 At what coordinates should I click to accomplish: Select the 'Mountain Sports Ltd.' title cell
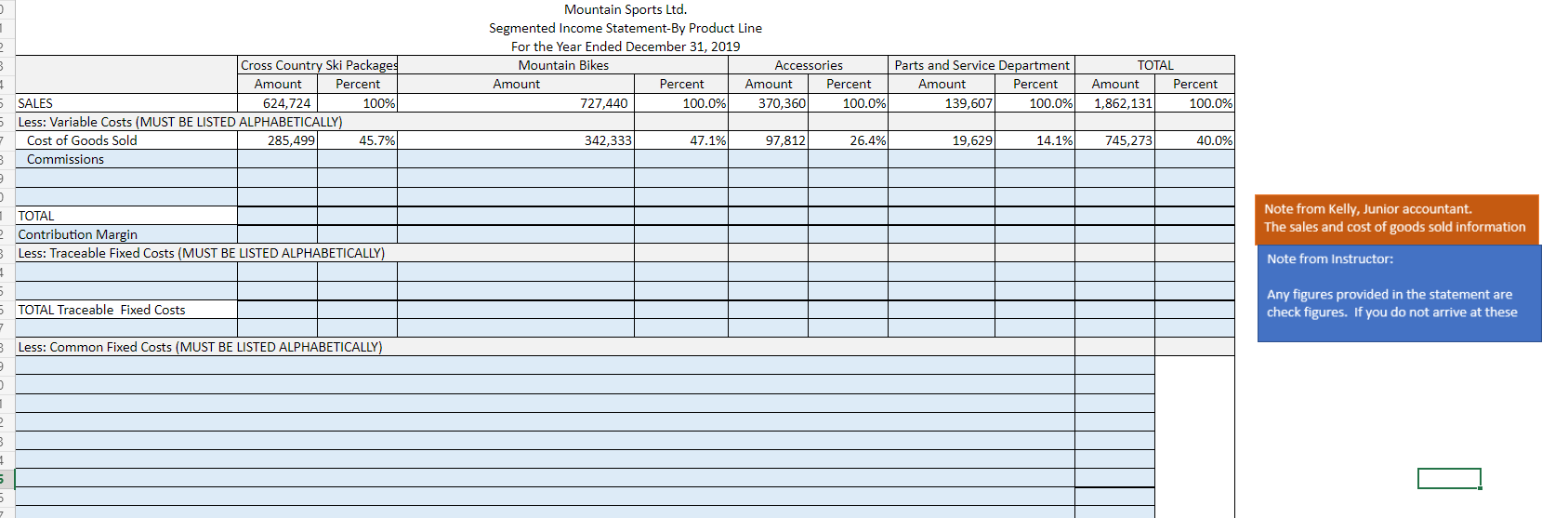(x=626, y=9)
